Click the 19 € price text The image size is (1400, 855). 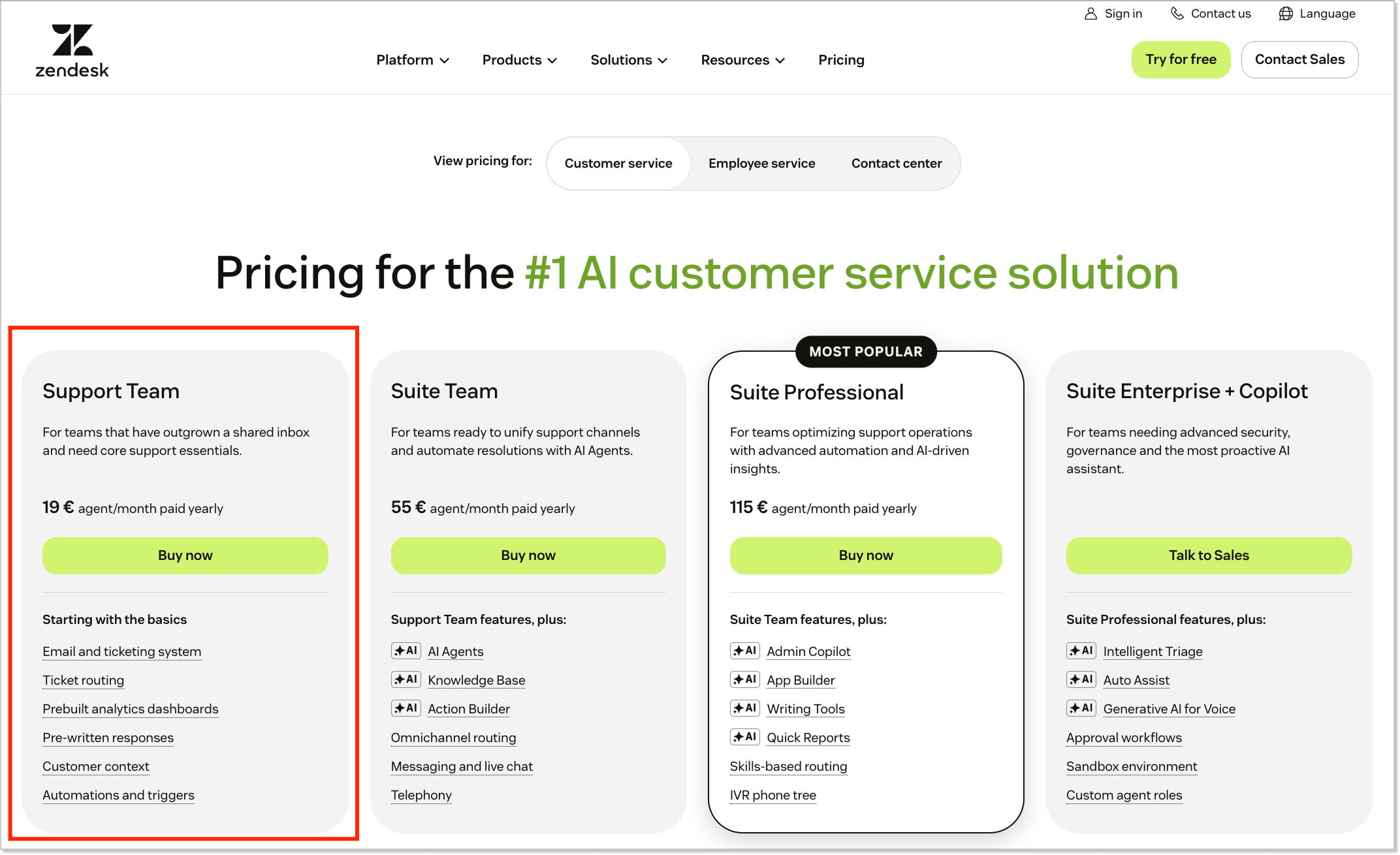click(x=58, y=507)
